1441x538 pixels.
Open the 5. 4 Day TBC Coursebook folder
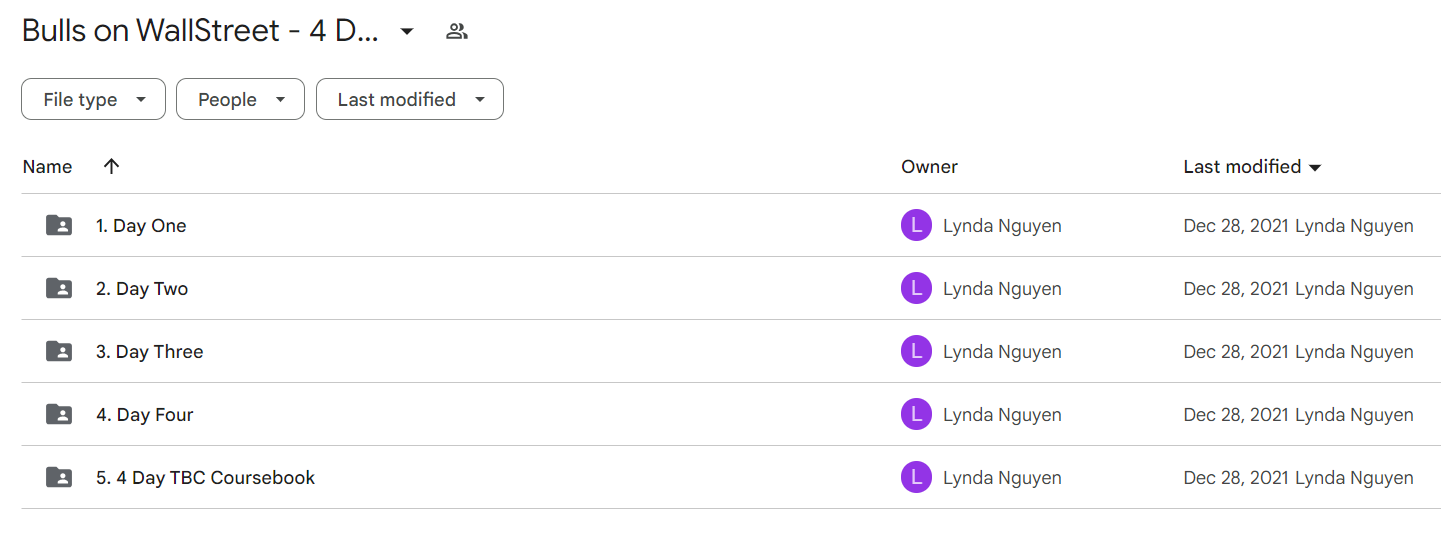(205, 477)
